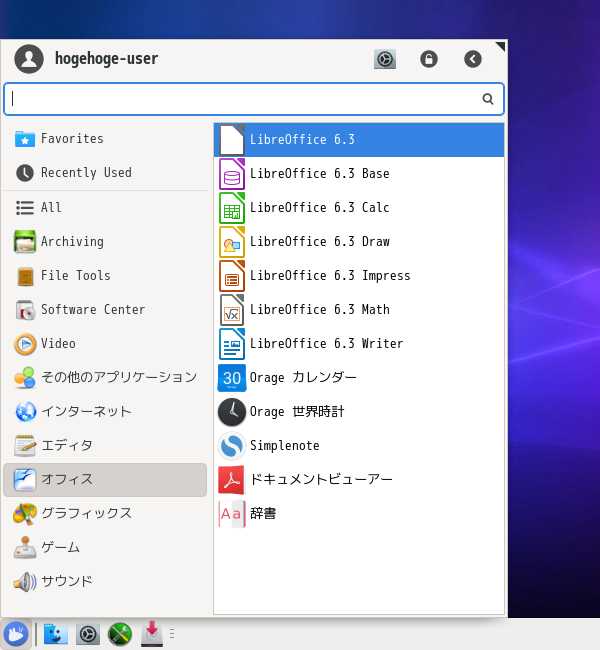The height and width of the screenshot is (650, 600).
Task: Click the application menu button in taskbar
Action: pos(16,634)
